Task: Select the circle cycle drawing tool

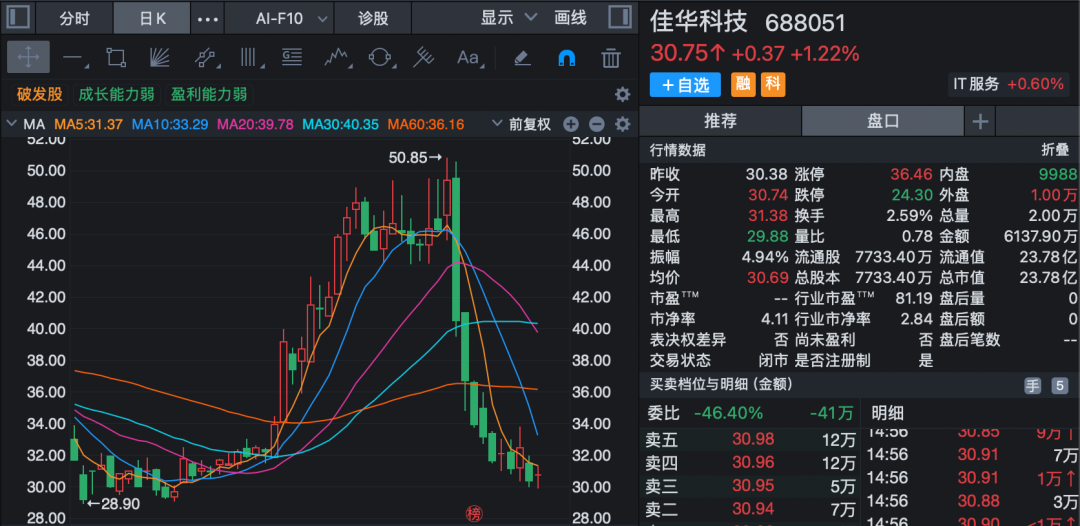Action: 380,58
